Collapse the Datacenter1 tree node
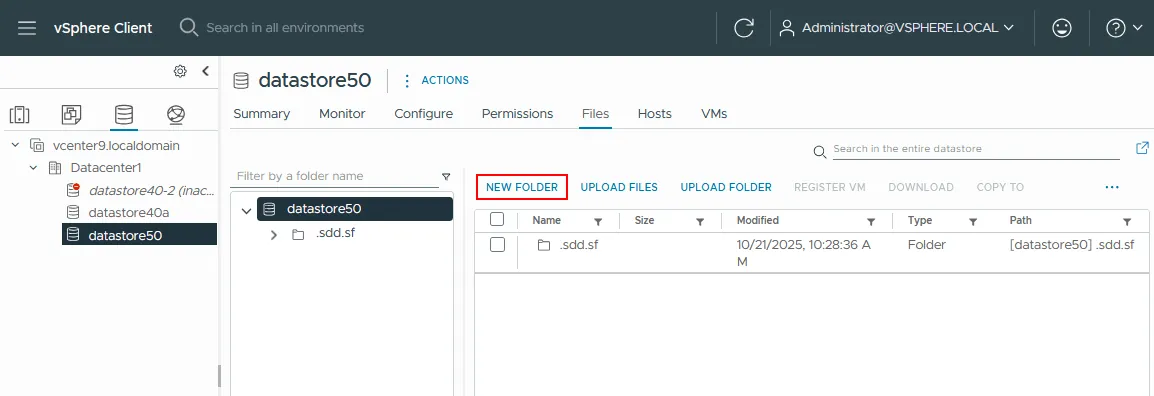Screen dimensions: 1154x396 33,168
